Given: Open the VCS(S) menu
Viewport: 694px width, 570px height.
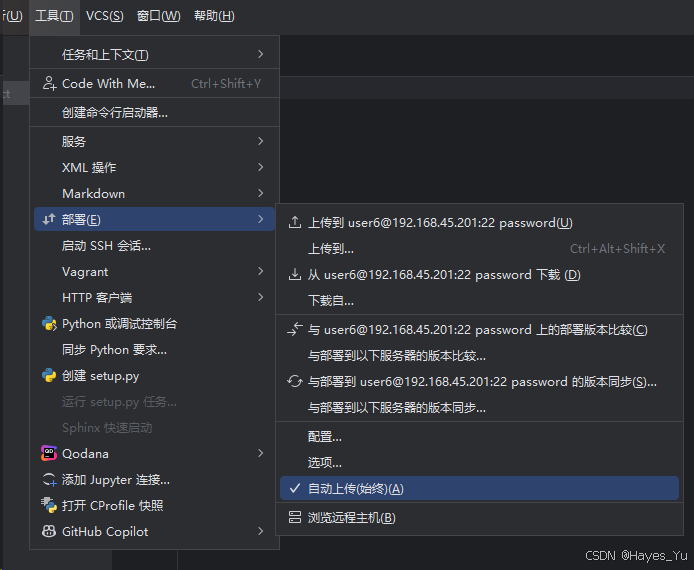Looking at the screenshot, I should point(104,16).
